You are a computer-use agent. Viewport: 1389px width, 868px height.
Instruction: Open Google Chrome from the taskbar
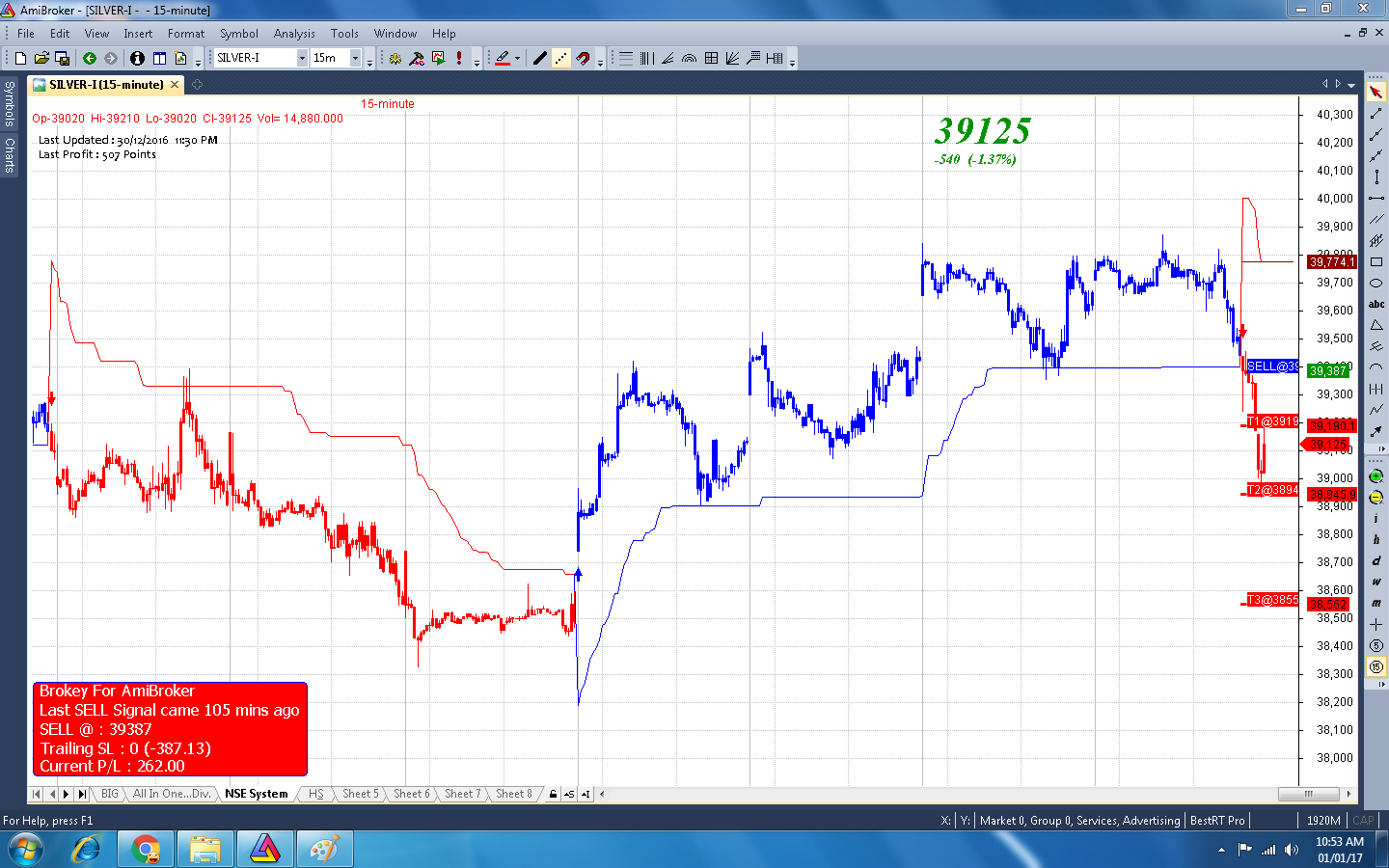[x=145, y=850]
